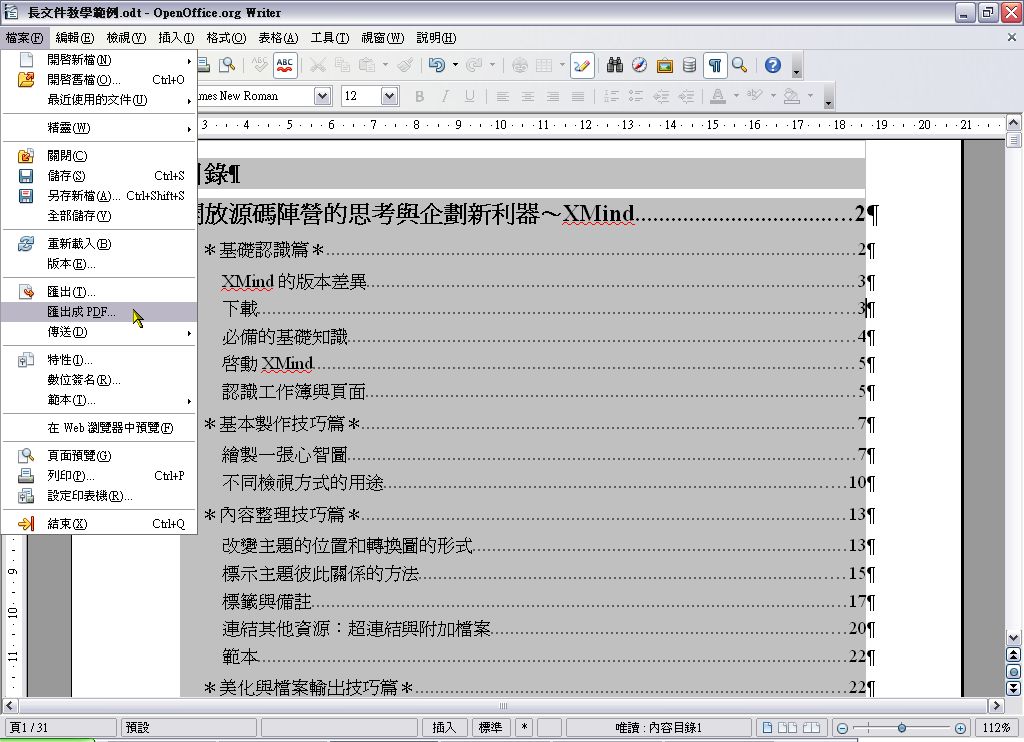Screen dimensions: 1024x742
Task: Select Centered paragraph alignment icon
Action: [x=528, y=97]
